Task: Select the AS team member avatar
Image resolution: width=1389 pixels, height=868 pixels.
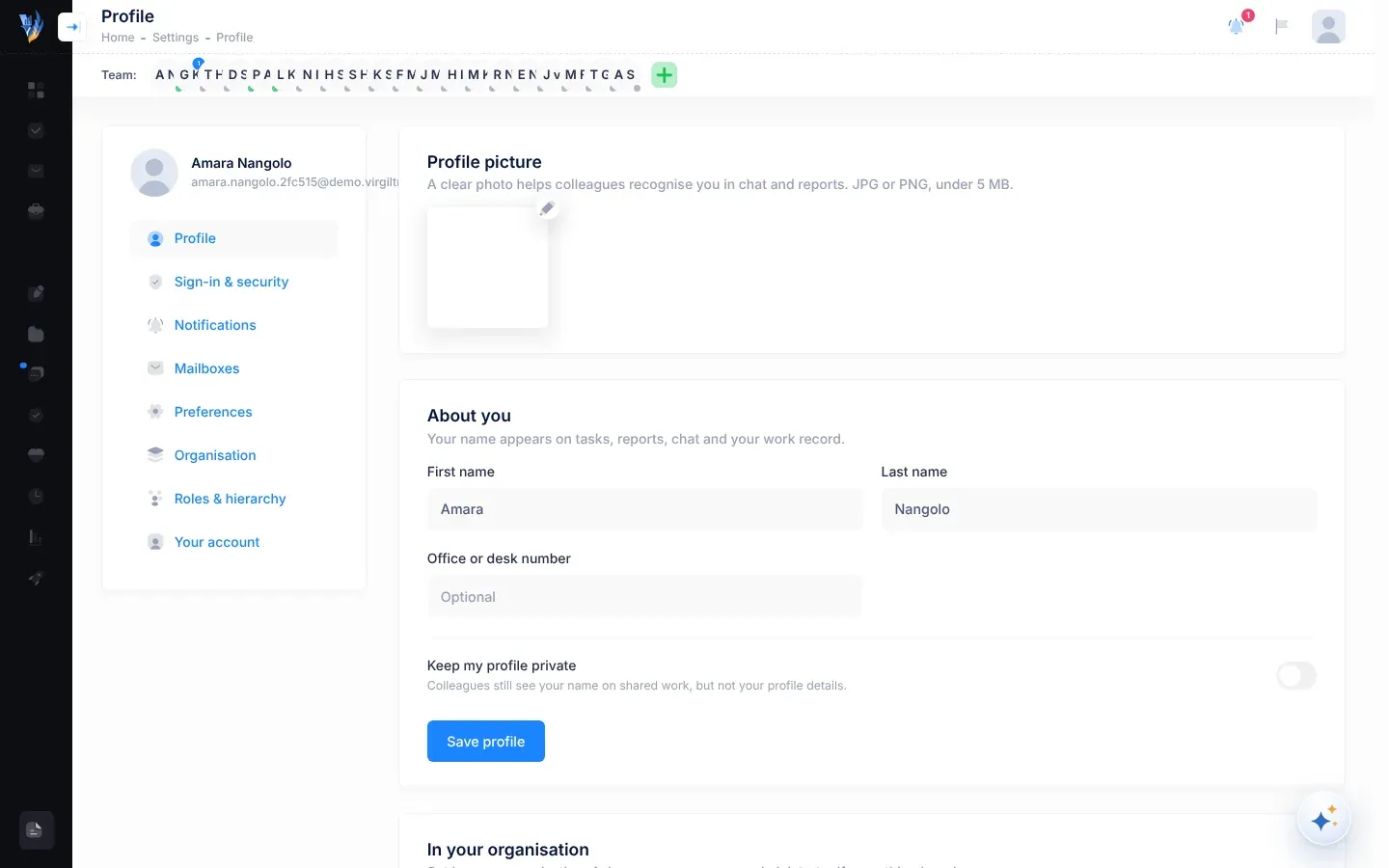Action: (625, 75)
